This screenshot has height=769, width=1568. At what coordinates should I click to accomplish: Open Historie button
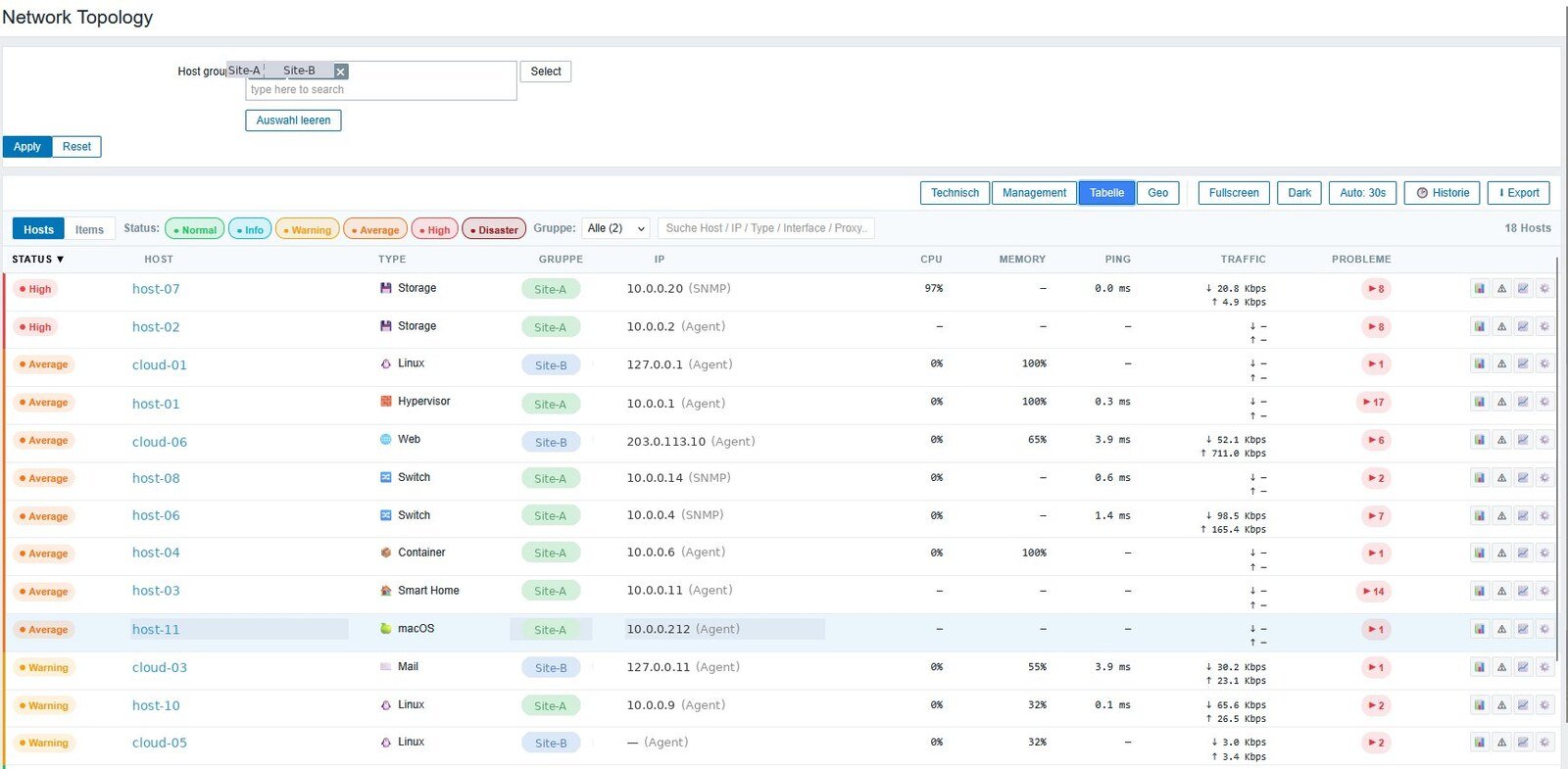point(1442,193)
